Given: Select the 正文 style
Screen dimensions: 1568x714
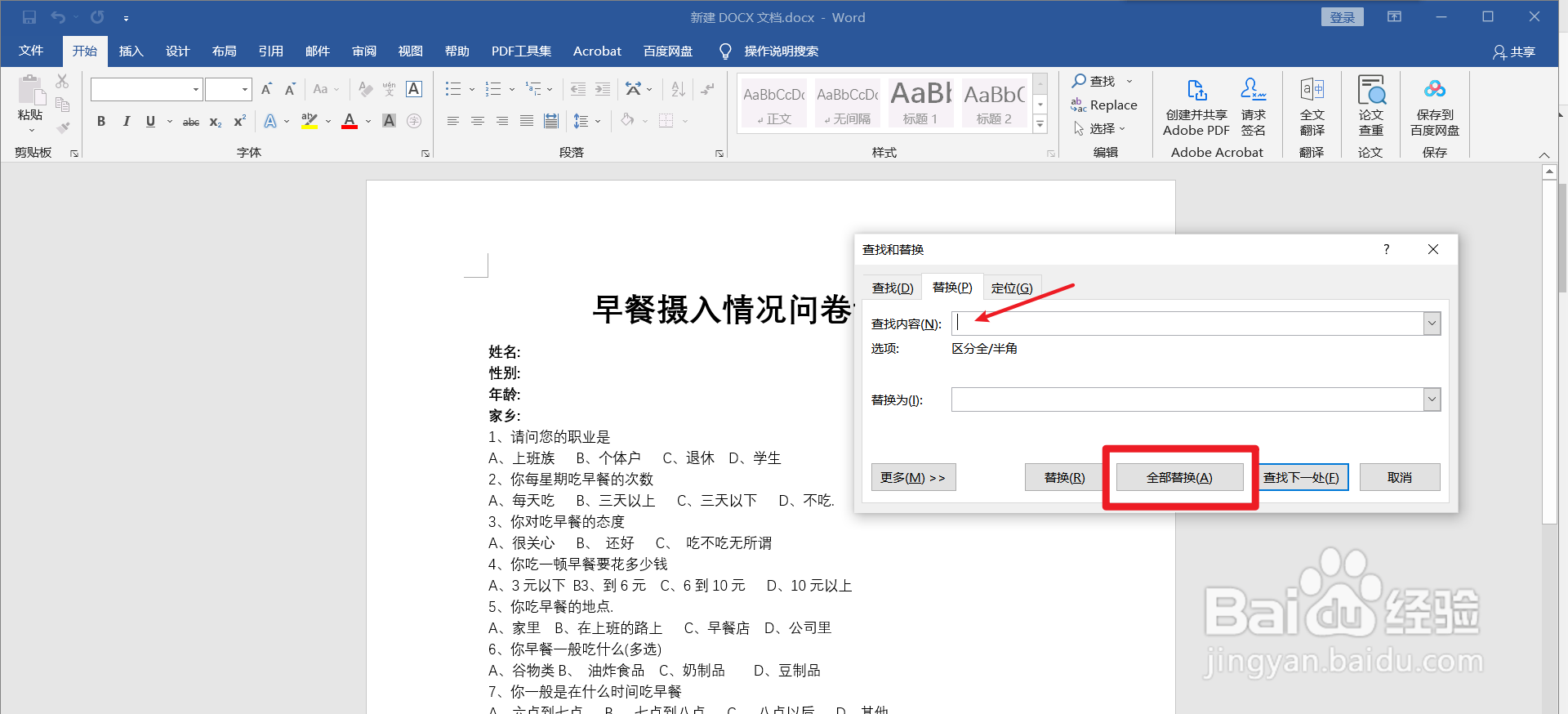Looking at the screenshot, I should click(x=773, y=103).
